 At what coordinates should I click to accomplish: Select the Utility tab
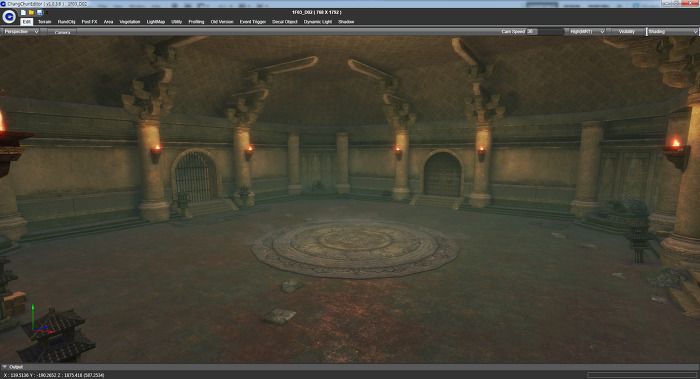click(x=176, y=21)
